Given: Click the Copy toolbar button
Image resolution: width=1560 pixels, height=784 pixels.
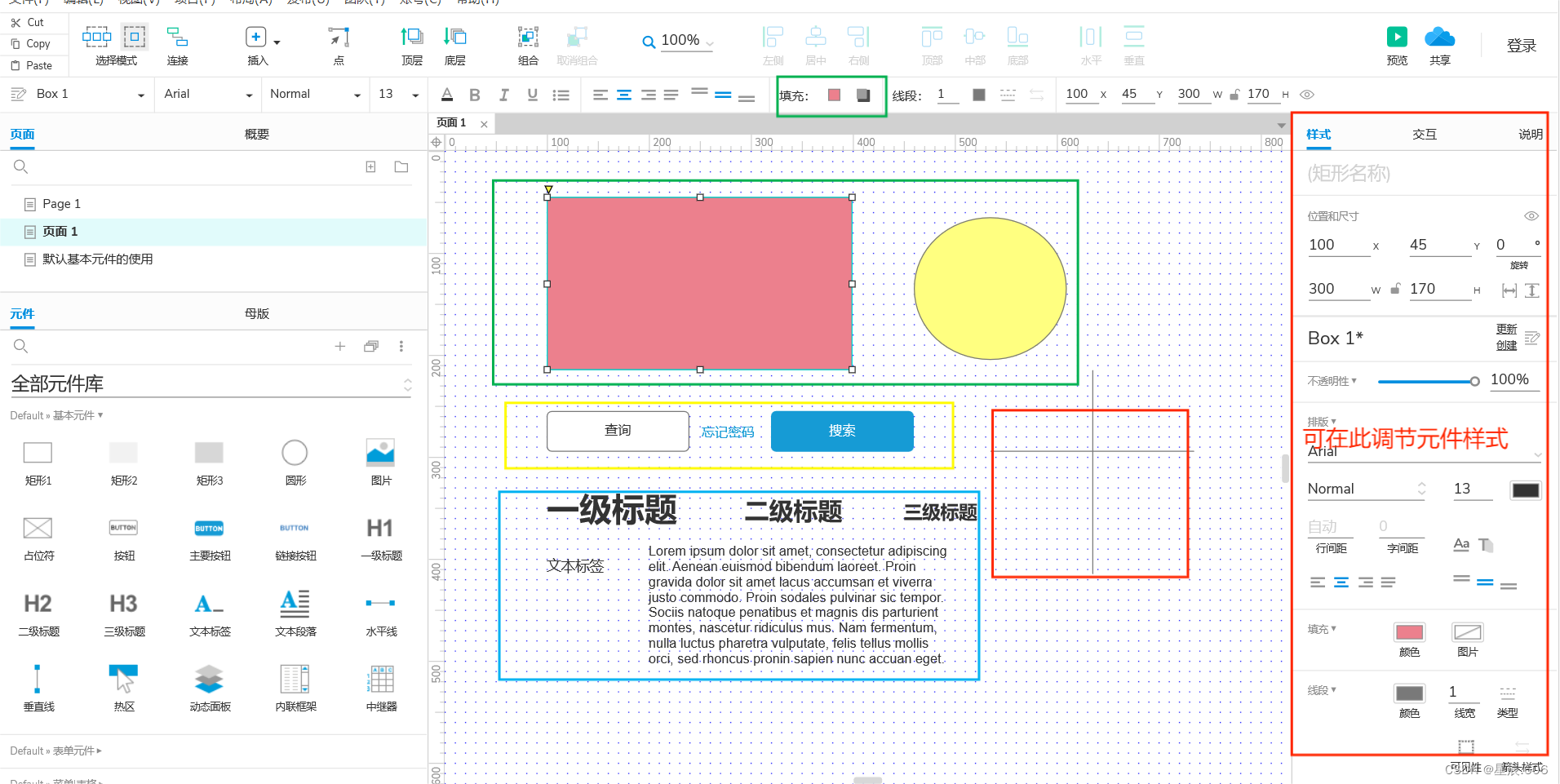Looking at the screenshot, I should point(30,43).
